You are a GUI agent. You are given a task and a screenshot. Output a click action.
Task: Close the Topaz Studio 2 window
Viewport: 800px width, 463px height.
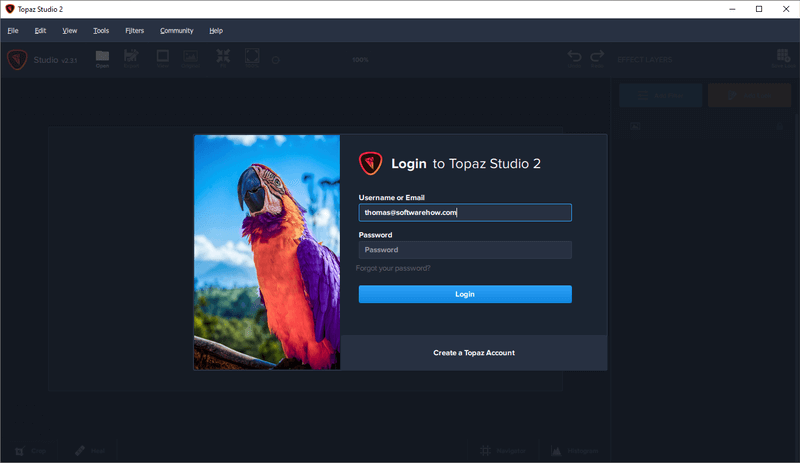click(786, 9)
